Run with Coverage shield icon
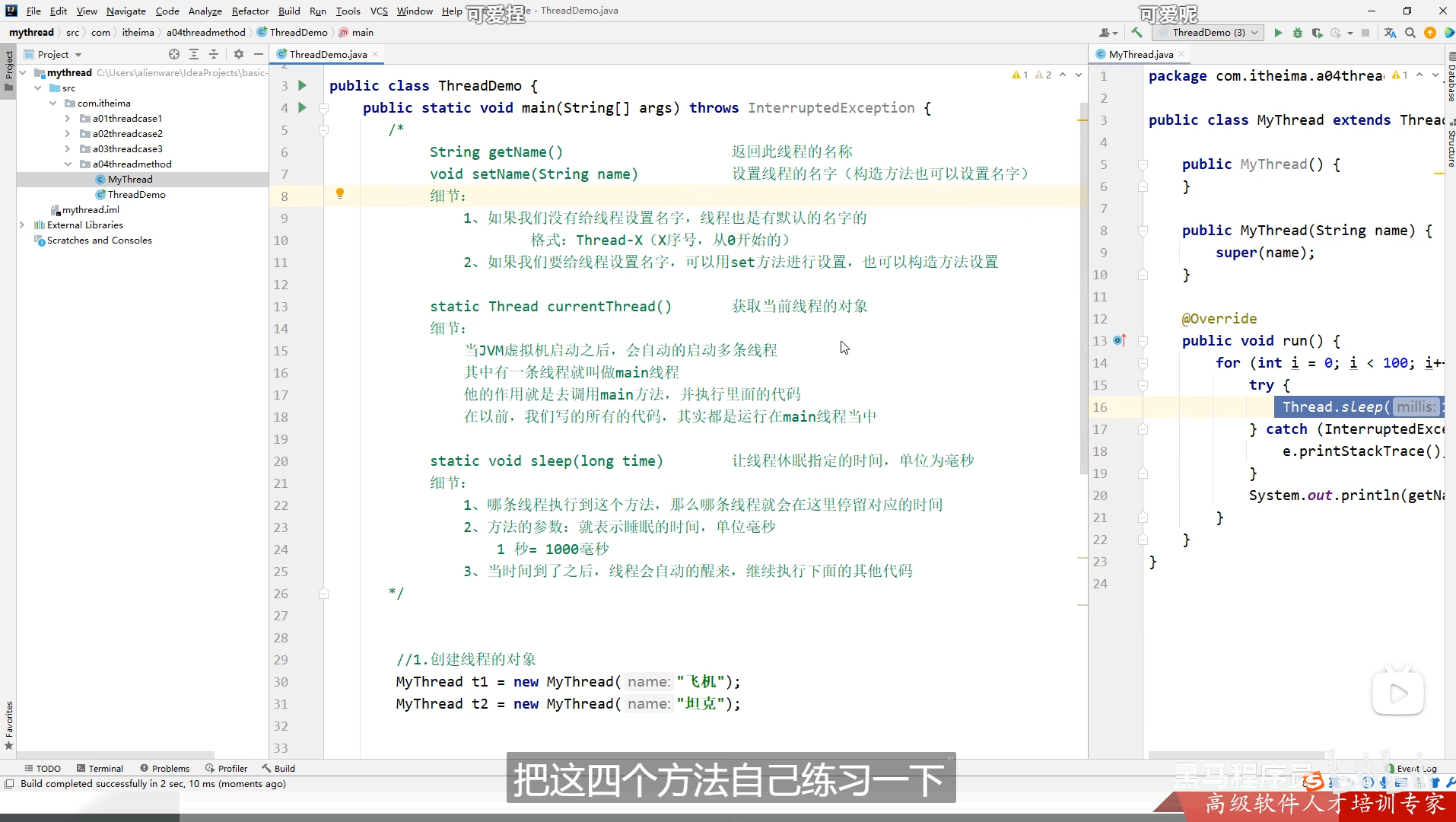Viewport: 1456px width, 822px height. click(x=1318, y=33)
